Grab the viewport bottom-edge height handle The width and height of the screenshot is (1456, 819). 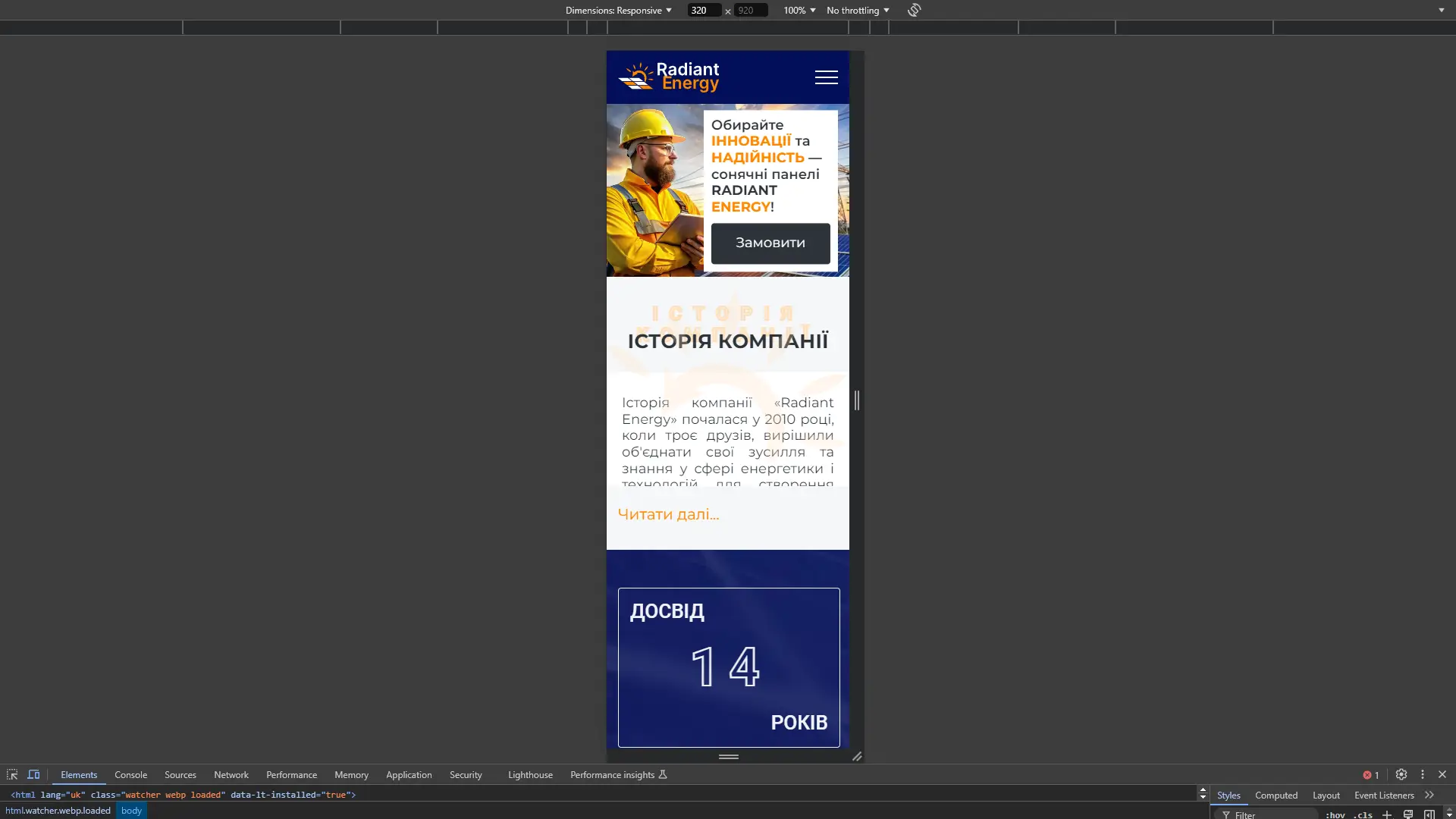click(x=728, y=756)
